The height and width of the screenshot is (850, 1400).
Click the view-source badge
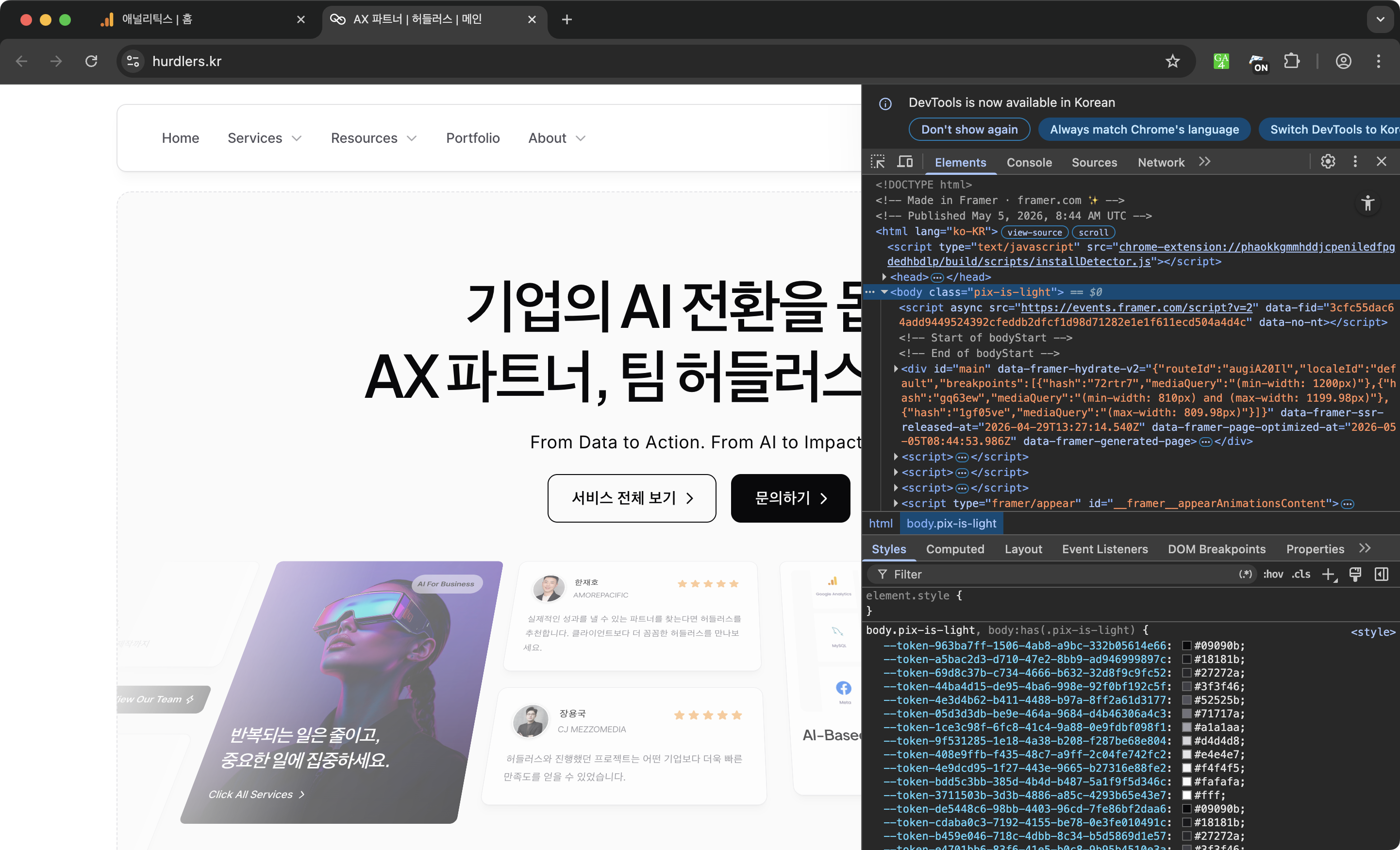coord(1034,232)
